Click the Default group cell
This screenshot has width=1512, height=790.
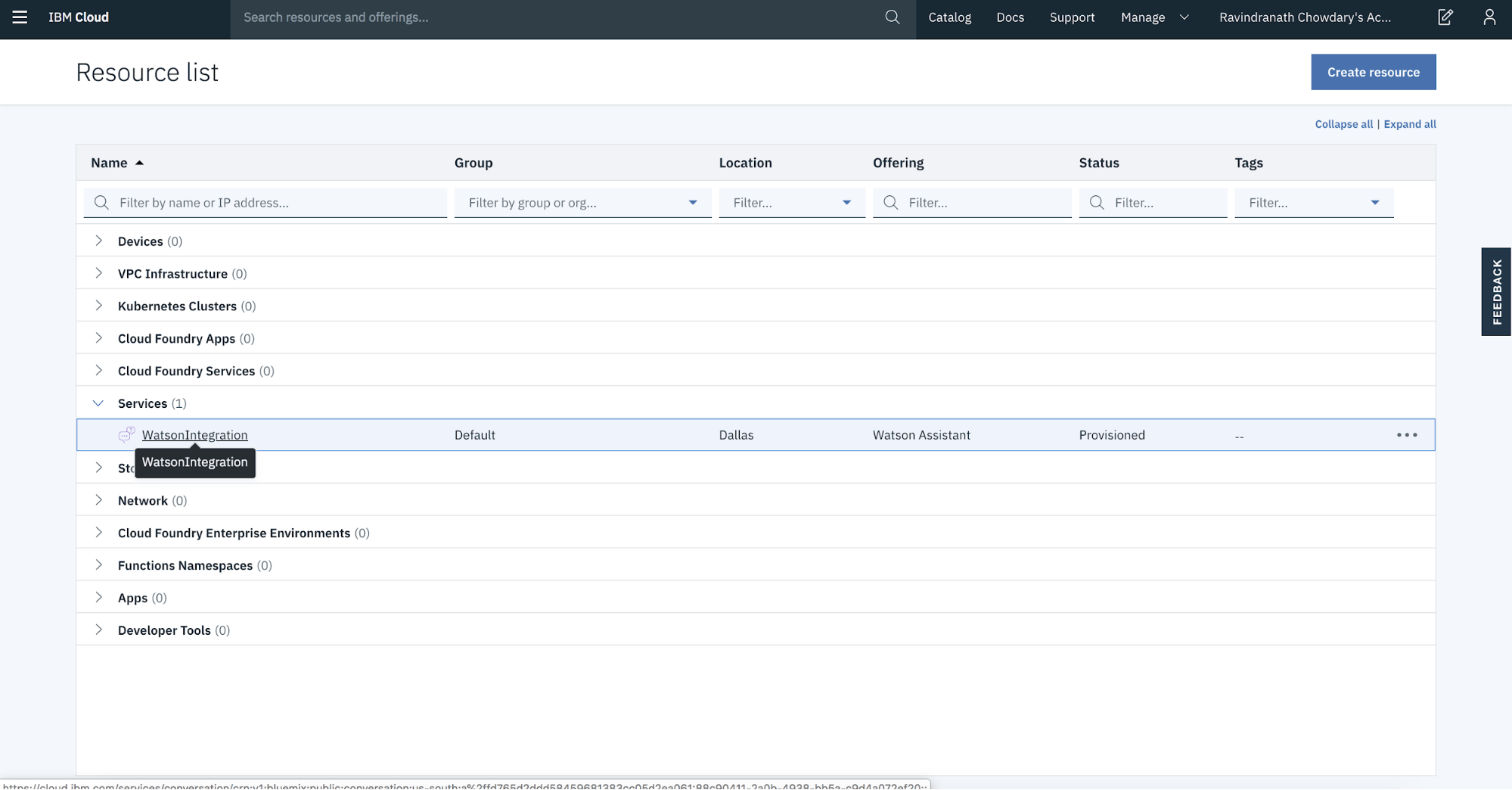click(x=474, y=435)
